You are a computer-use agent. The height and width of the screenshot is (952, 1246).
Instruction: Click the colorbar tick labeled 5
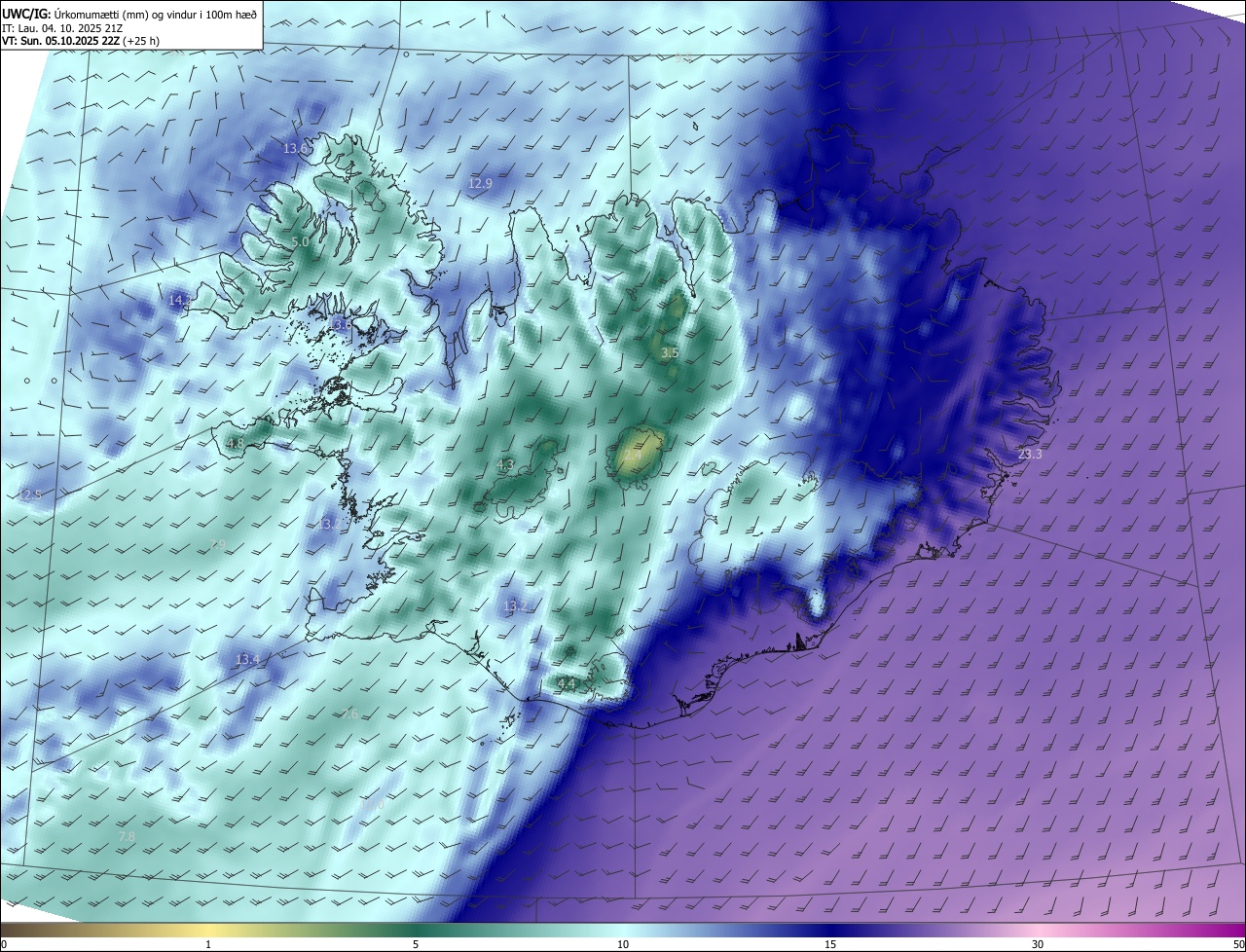click(x=416, y=945)
